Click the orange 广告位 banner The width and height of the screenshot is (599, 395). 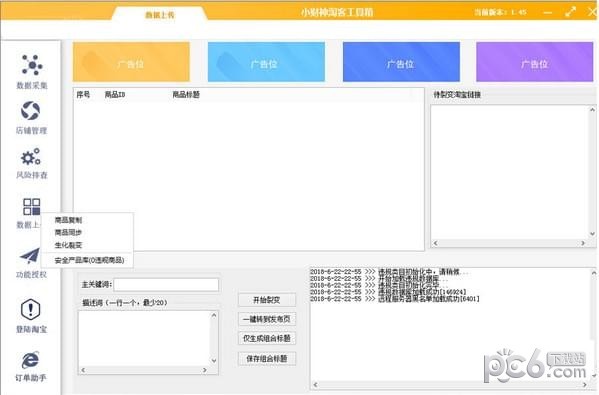tap(131, 62)
